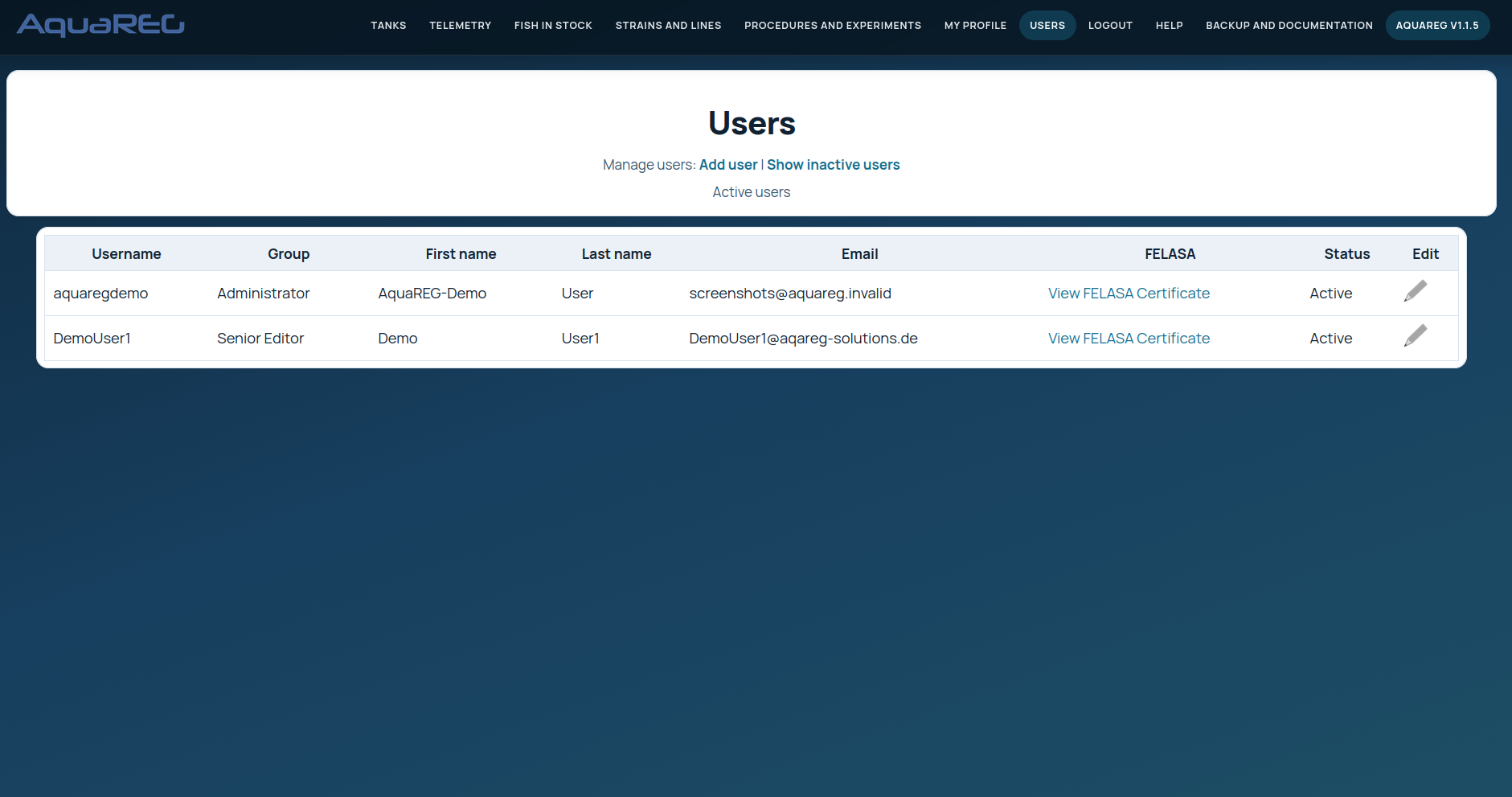This screenshot has width=1512, height=797.
Task: Click the screenshots@aquareg.invalid email
Action: pos(790,294)
